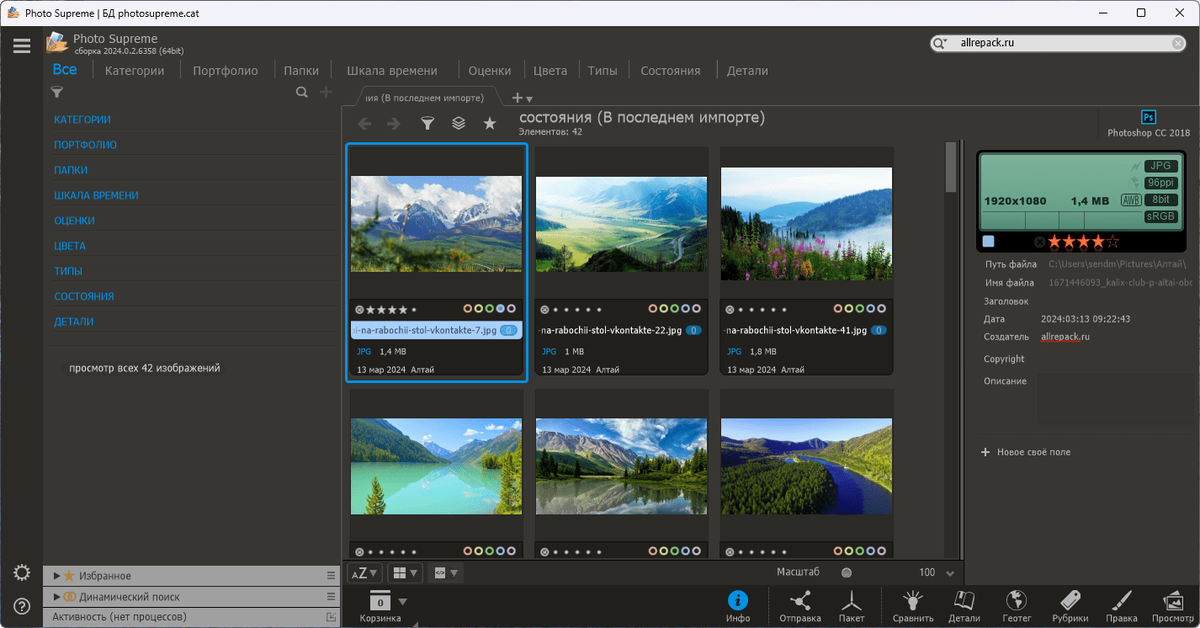Click the filter funnel icon in the toolbar

point(427,123)
